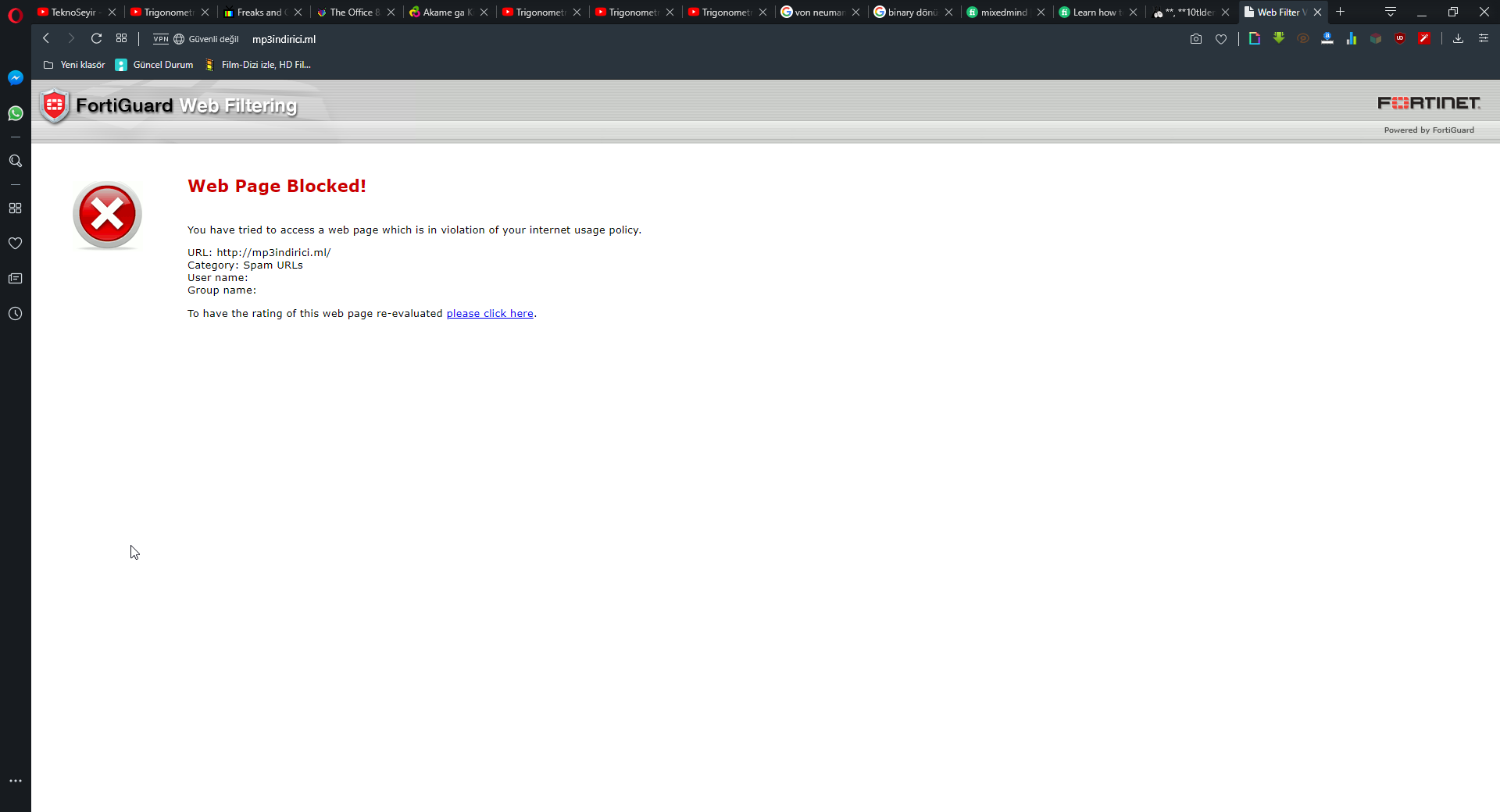Open sidebar setup three-dot menu
The image size is (1500, 812).
coord(15,781)
